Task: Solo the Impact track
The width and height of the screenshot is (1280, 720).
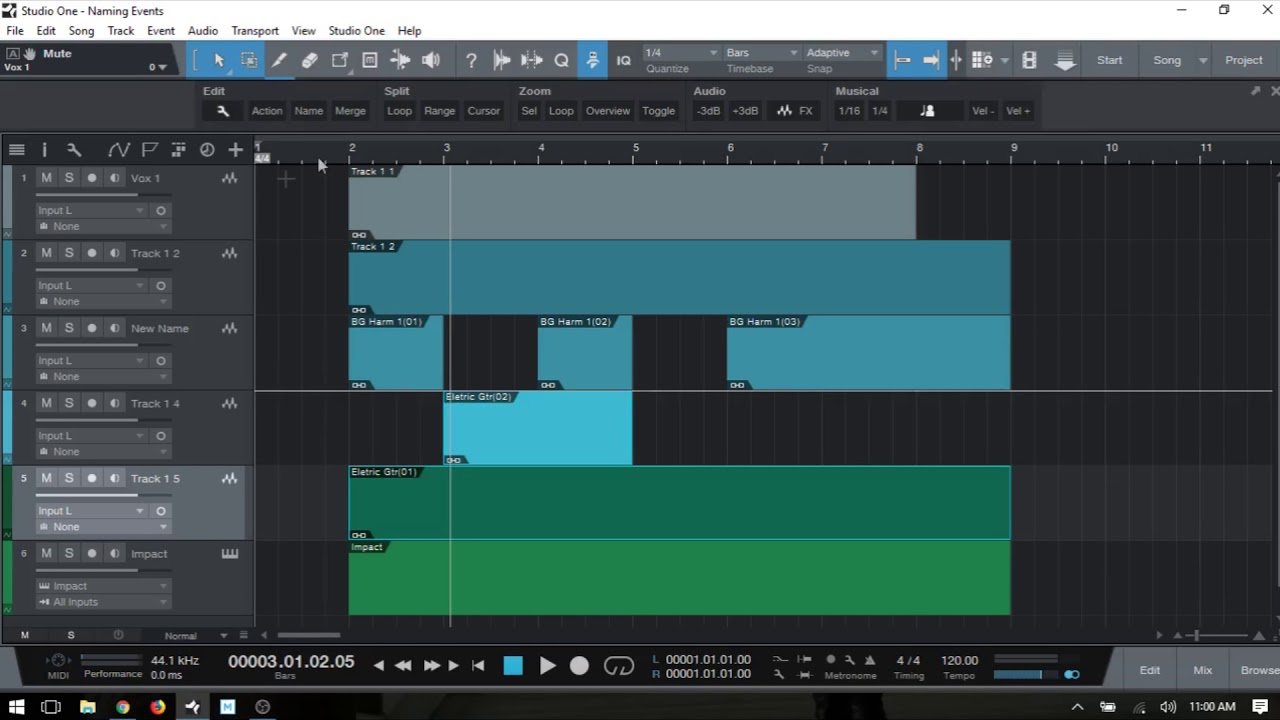Action: click(x=69, y=553)
